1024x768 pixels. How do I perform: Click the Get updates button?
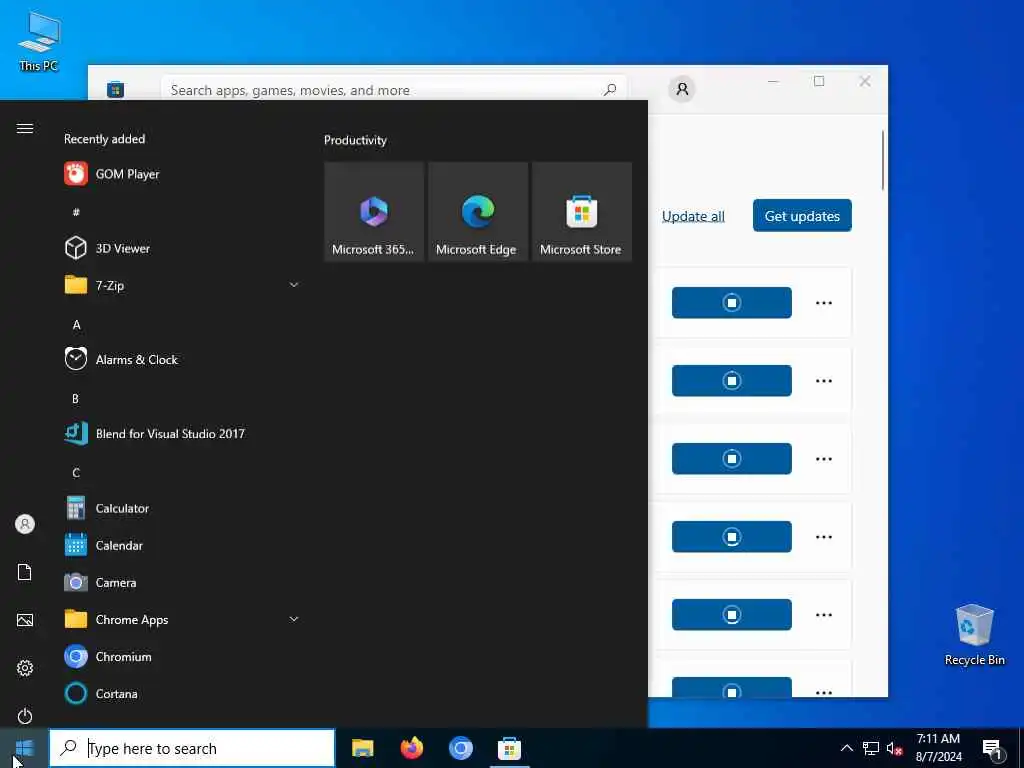[x=802, y=216]
